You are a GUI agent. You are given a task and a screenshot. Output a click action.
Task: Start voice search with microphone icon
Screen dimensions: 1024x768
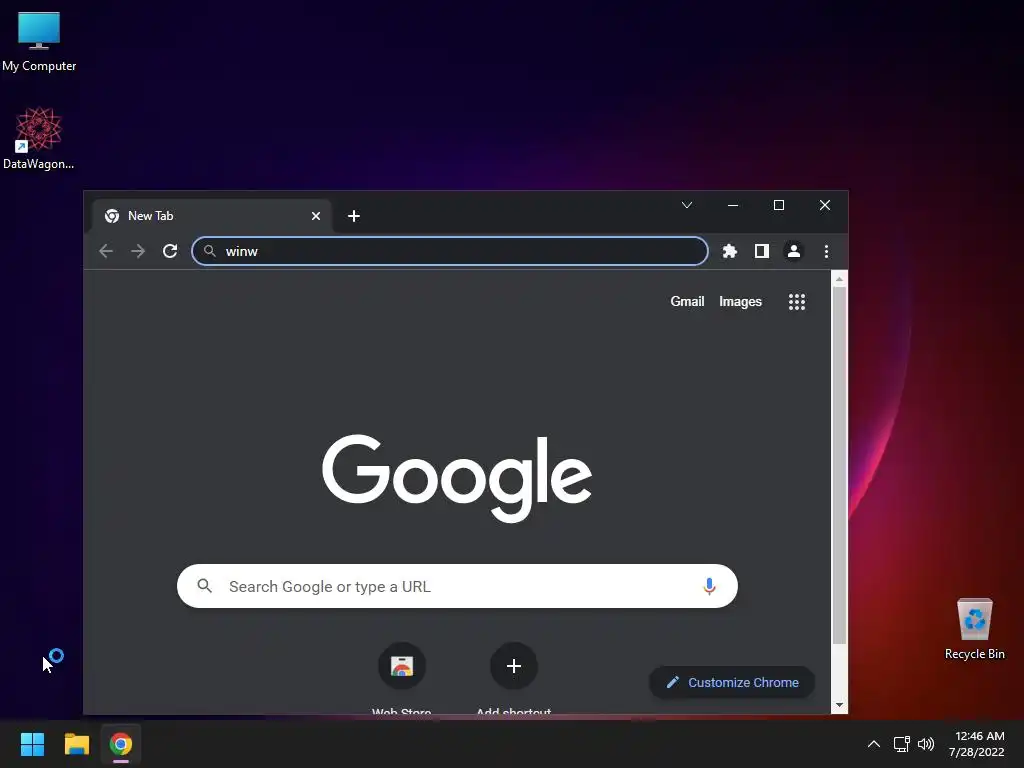[709, 586]
